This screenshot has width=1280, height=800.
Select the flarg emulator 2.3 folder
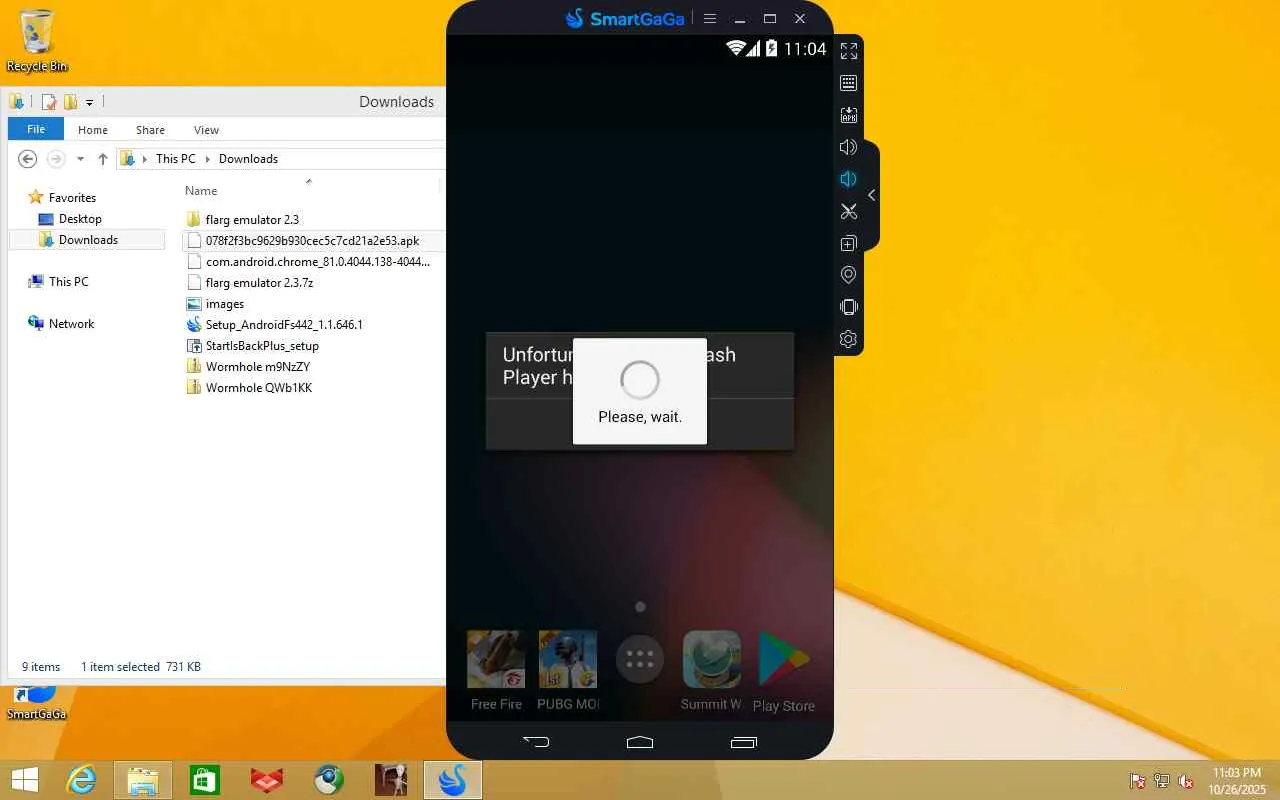(252, 220)
